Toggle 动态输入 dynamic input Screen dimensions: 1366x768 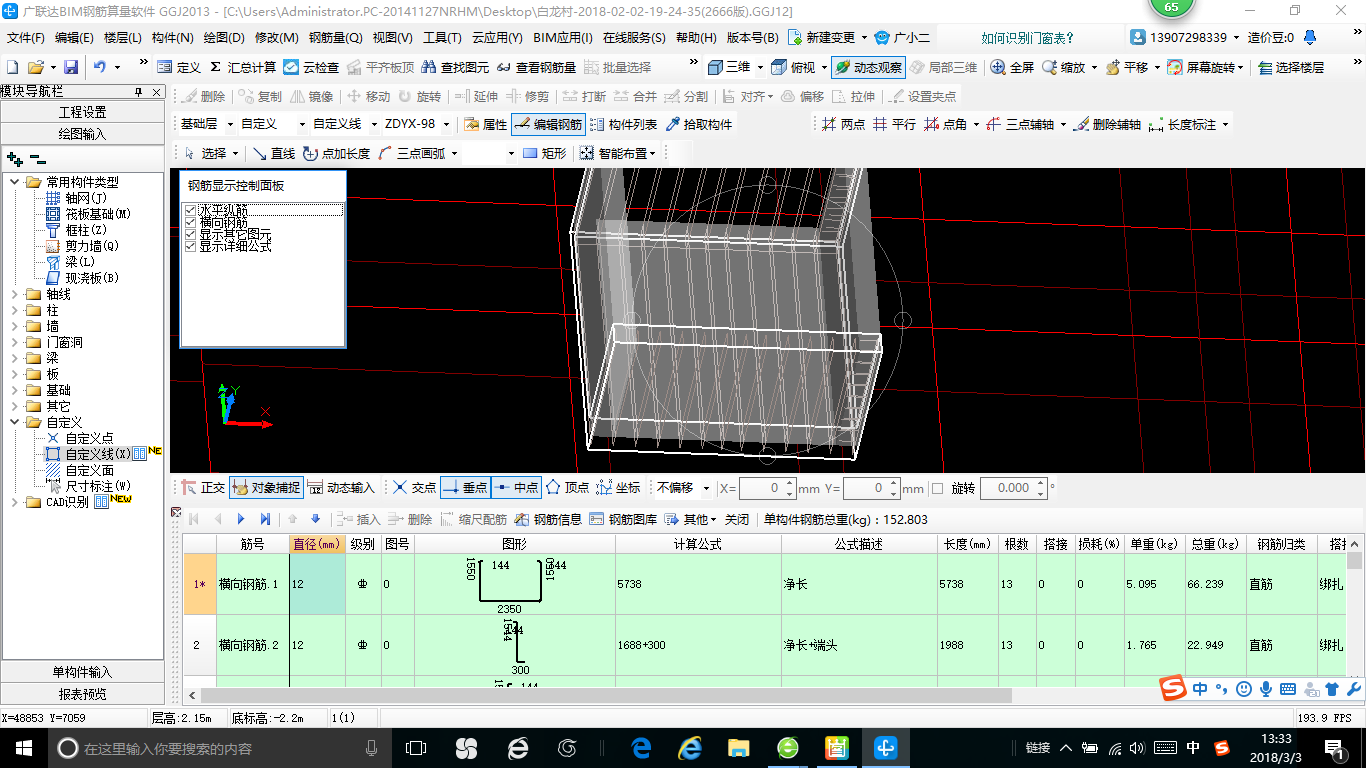click(341, 487)
